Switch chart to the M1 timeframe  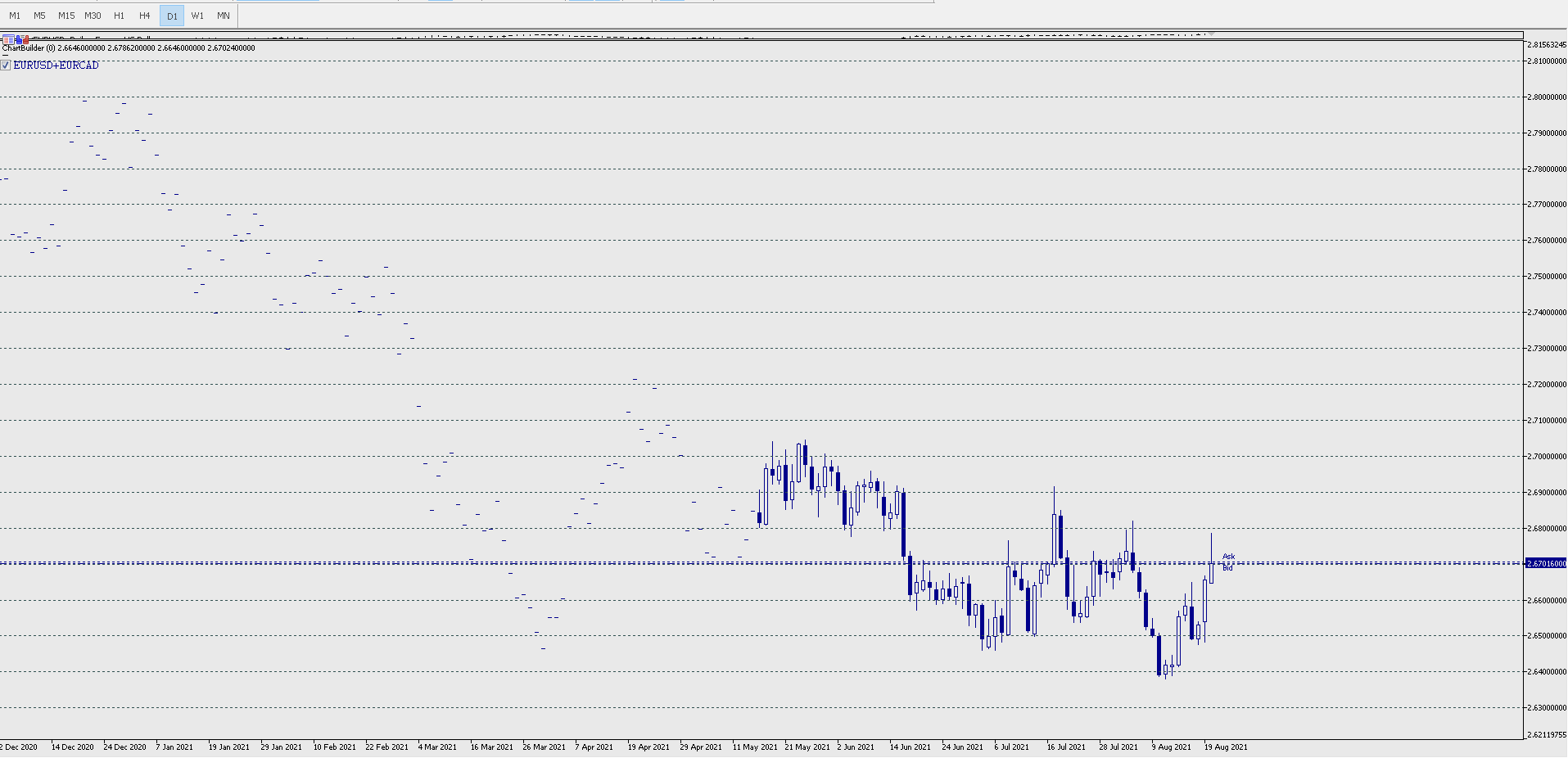click(15, 16)
